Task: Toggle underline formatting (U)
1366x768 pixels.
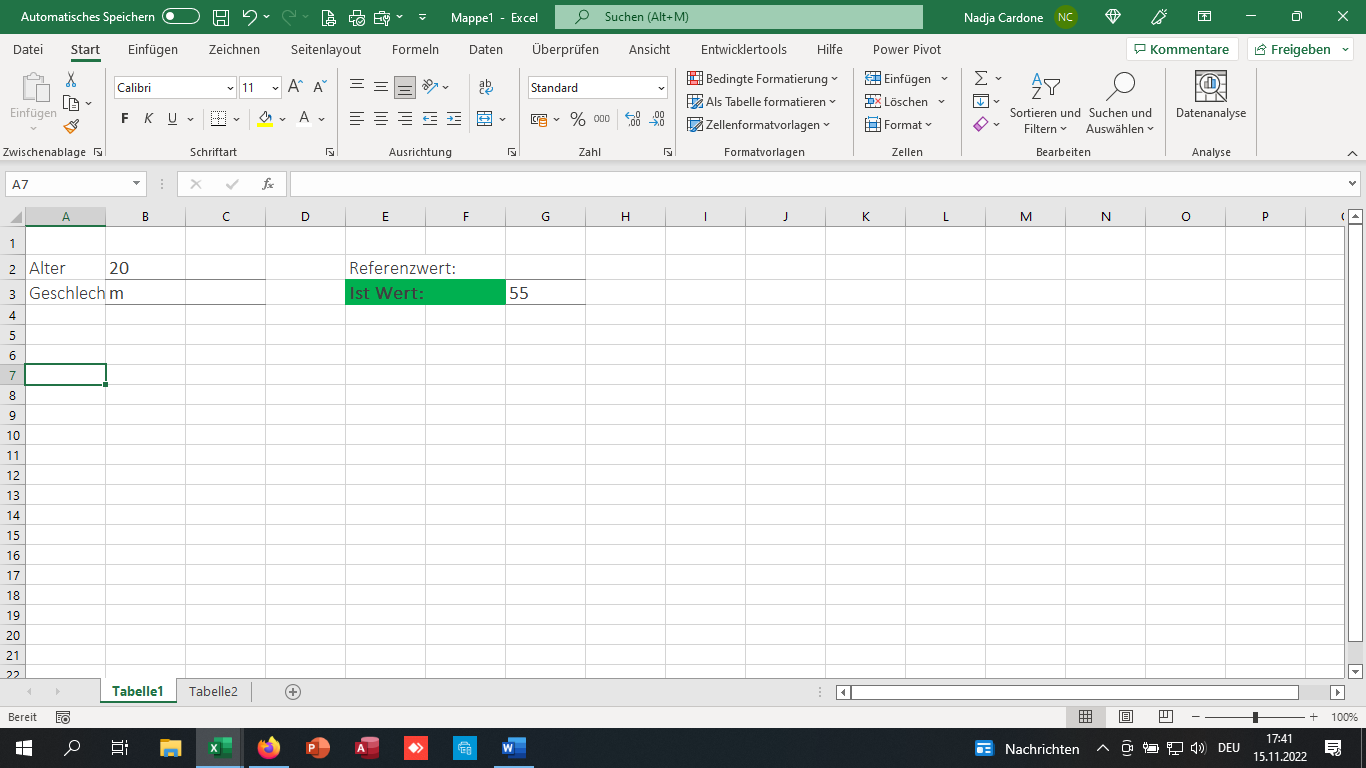Action: coord(173,118)
